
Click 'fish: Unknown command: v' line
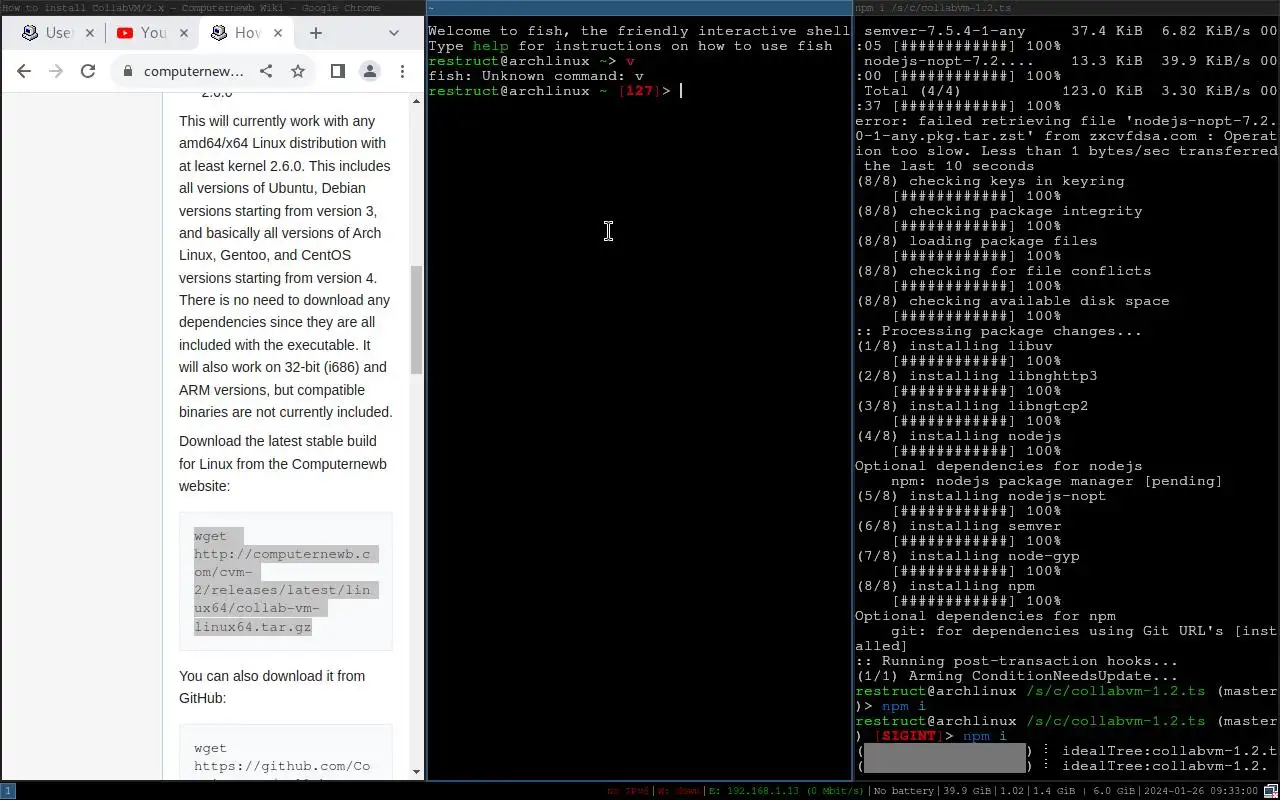click(536, 76)
